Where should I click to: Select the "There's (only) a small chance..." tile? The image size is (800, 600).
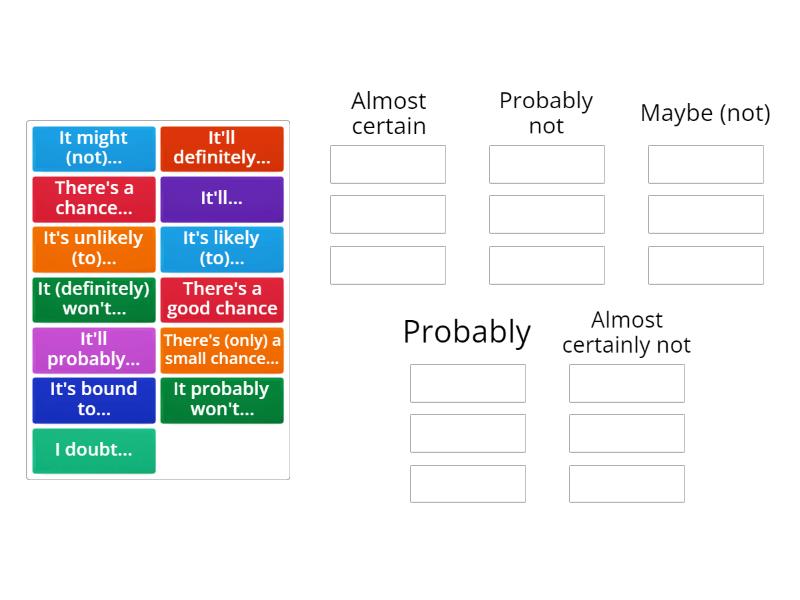[x=222, y=350]
